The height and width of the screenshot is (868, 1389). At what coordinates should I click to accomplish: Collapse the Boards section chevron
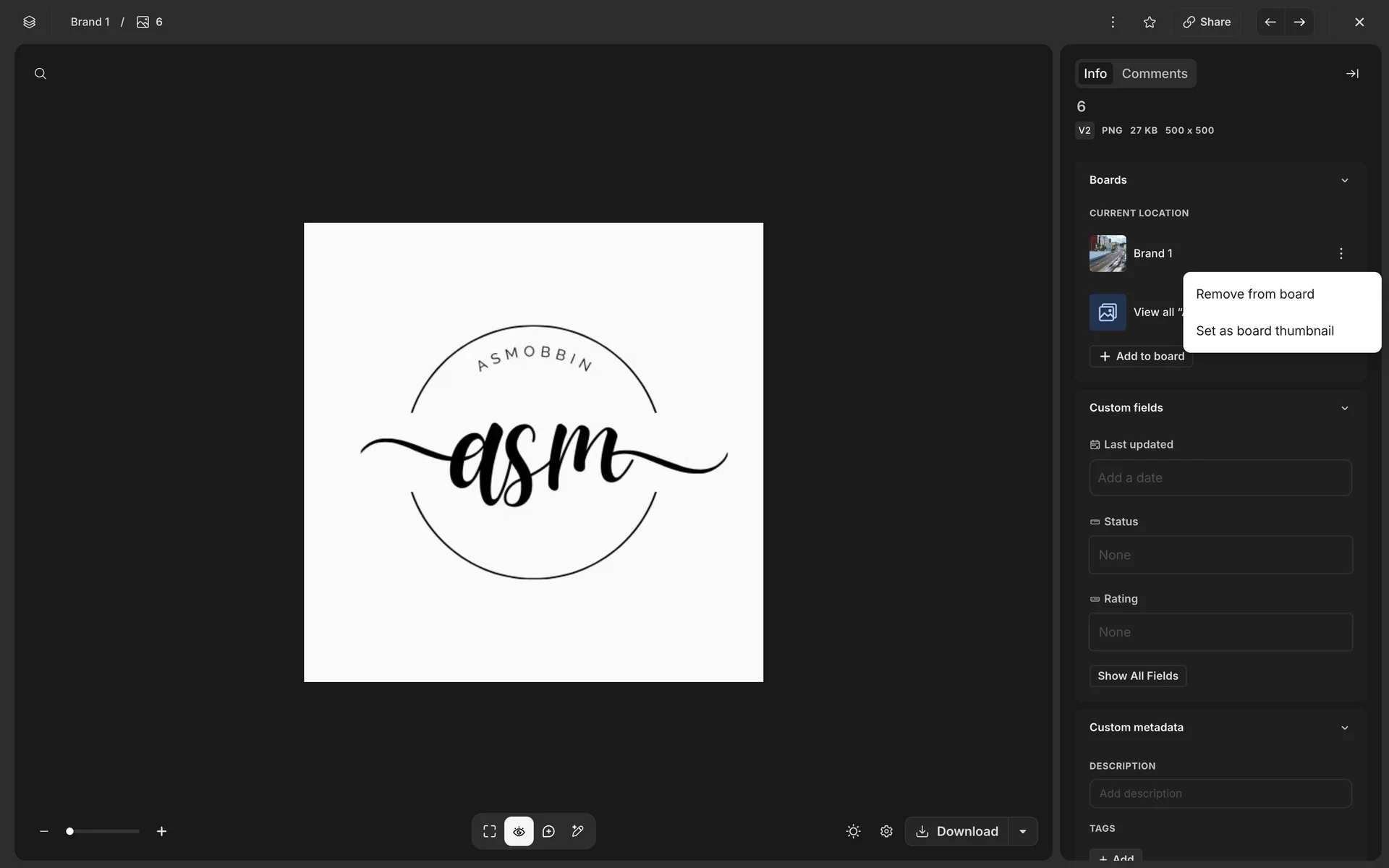(1344, 180)
